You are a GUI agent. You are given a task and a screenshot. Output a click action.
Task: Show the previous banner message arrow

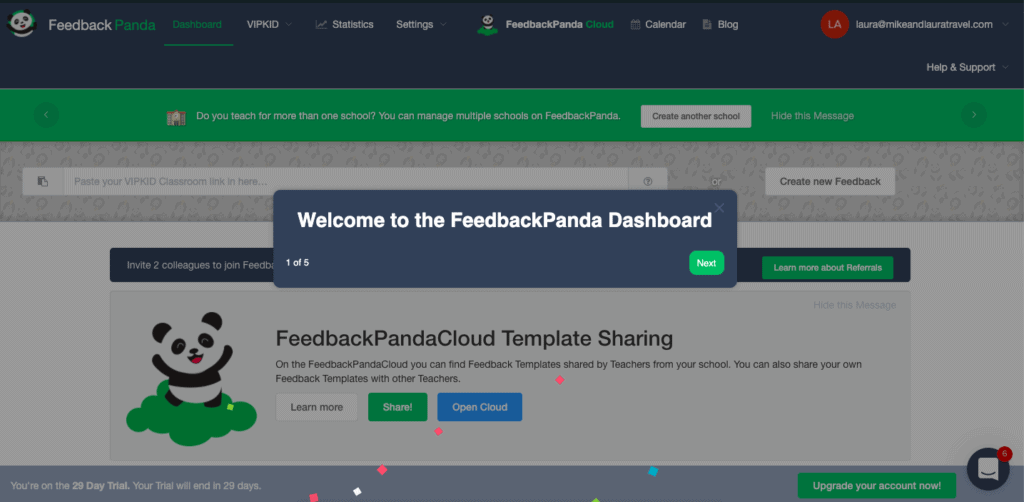(46, 115)
